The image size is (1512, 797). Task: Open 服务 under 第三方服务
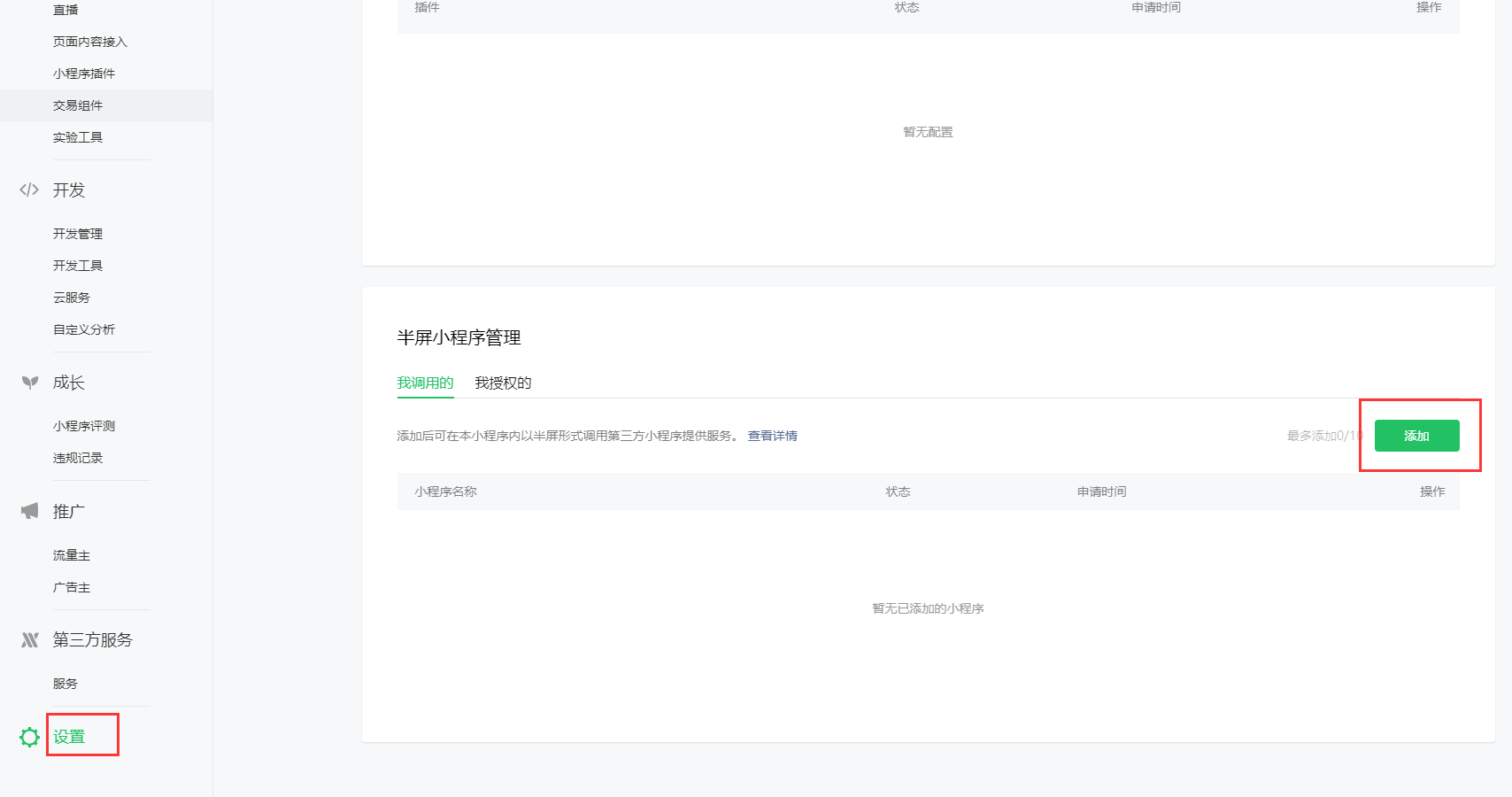[x=66, y=684]
